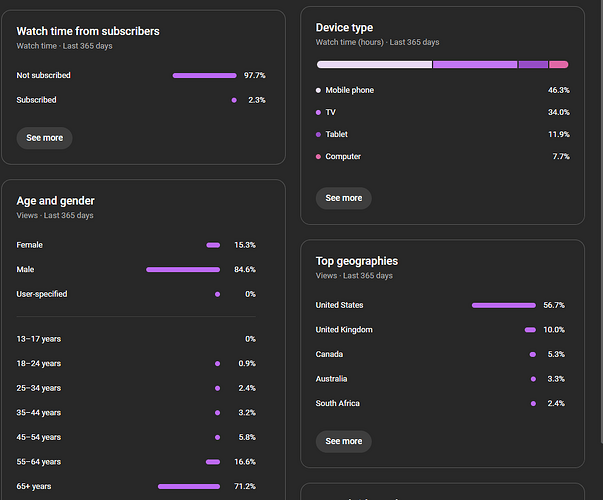Click the Top geographies card heading
The width and height of the screenshot is (603, 500).
[357, 261]
